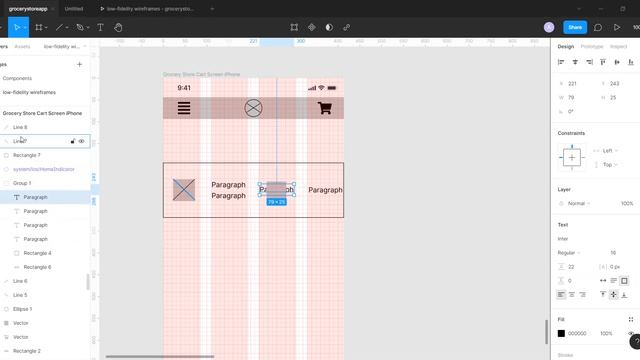Switch to the Inspect tab

point(618,47)
